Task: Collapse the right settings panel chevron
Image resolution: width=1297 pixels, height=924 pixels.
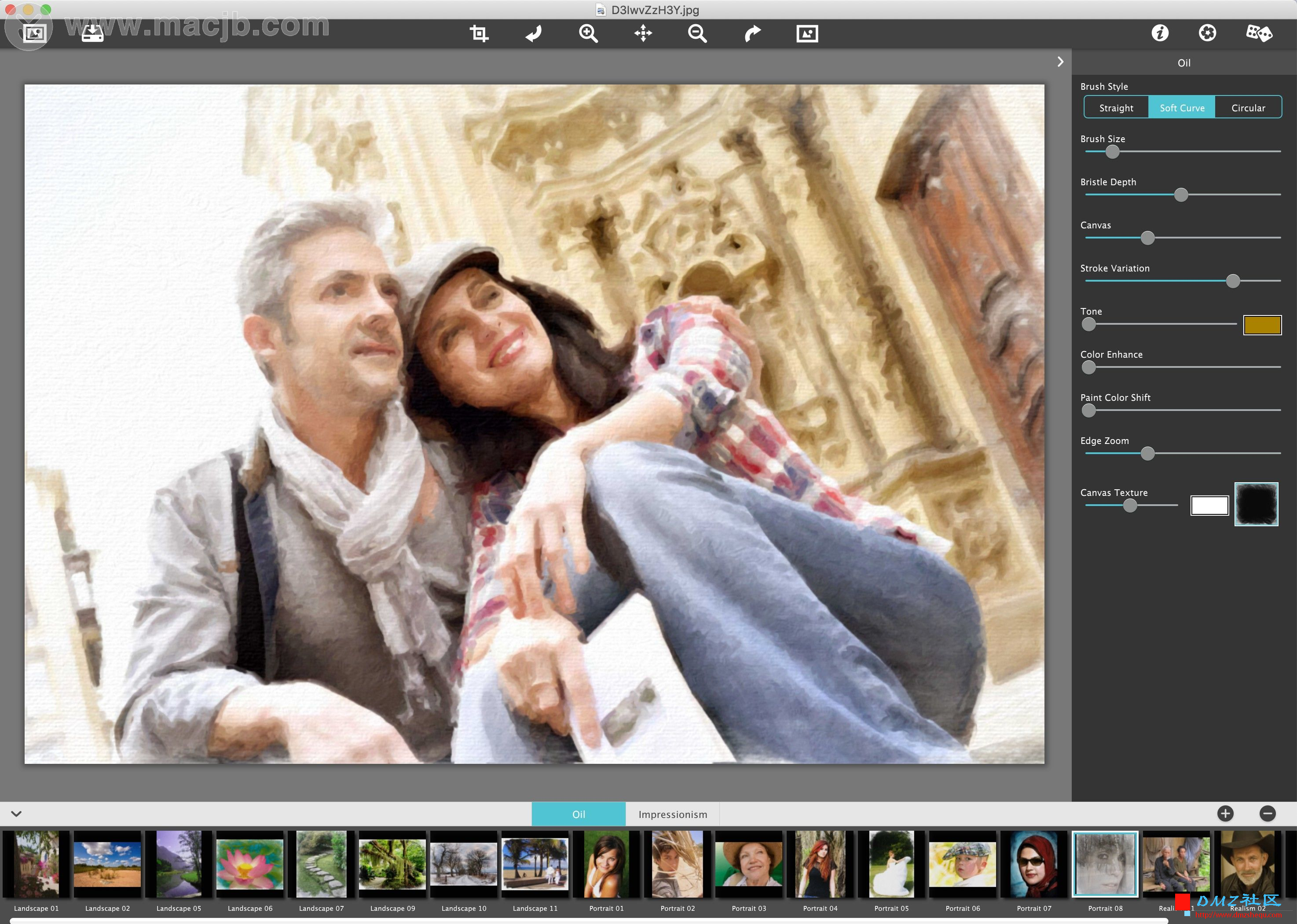Action: (x=1060, y=62)
